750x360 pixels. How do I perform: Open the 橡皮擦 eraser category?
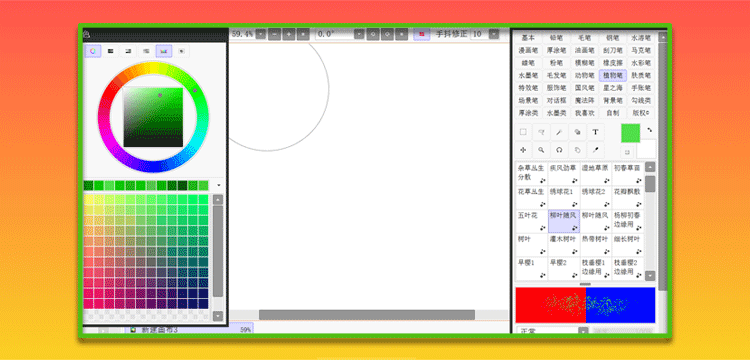[613, 63]
